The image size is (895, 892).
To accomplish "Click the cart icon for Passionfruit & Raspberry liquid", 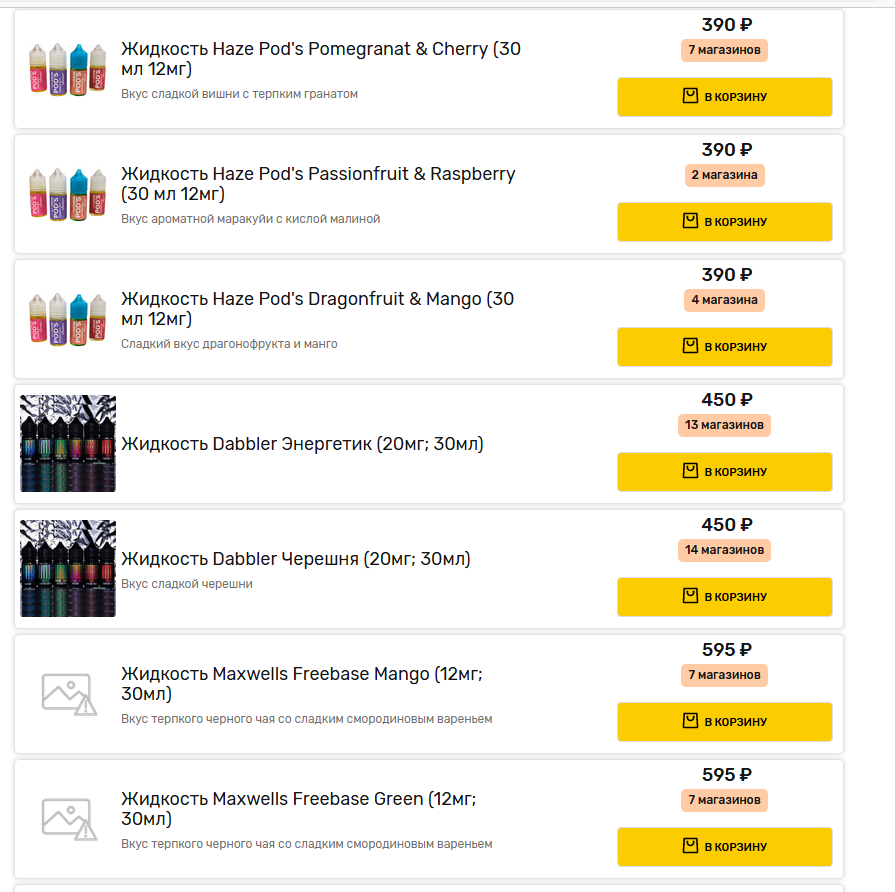I will click(x=690, y=222).
